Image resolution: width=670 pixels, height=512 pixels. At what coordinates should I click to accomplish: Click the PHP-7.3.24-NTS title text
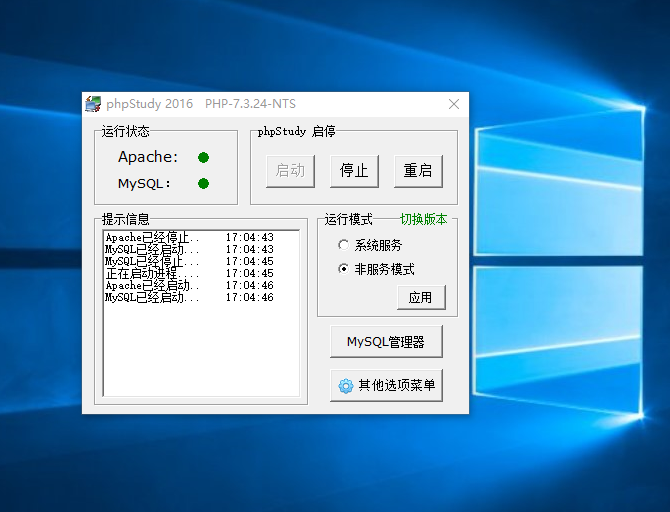pyautogui.click(x=250, y=104)
